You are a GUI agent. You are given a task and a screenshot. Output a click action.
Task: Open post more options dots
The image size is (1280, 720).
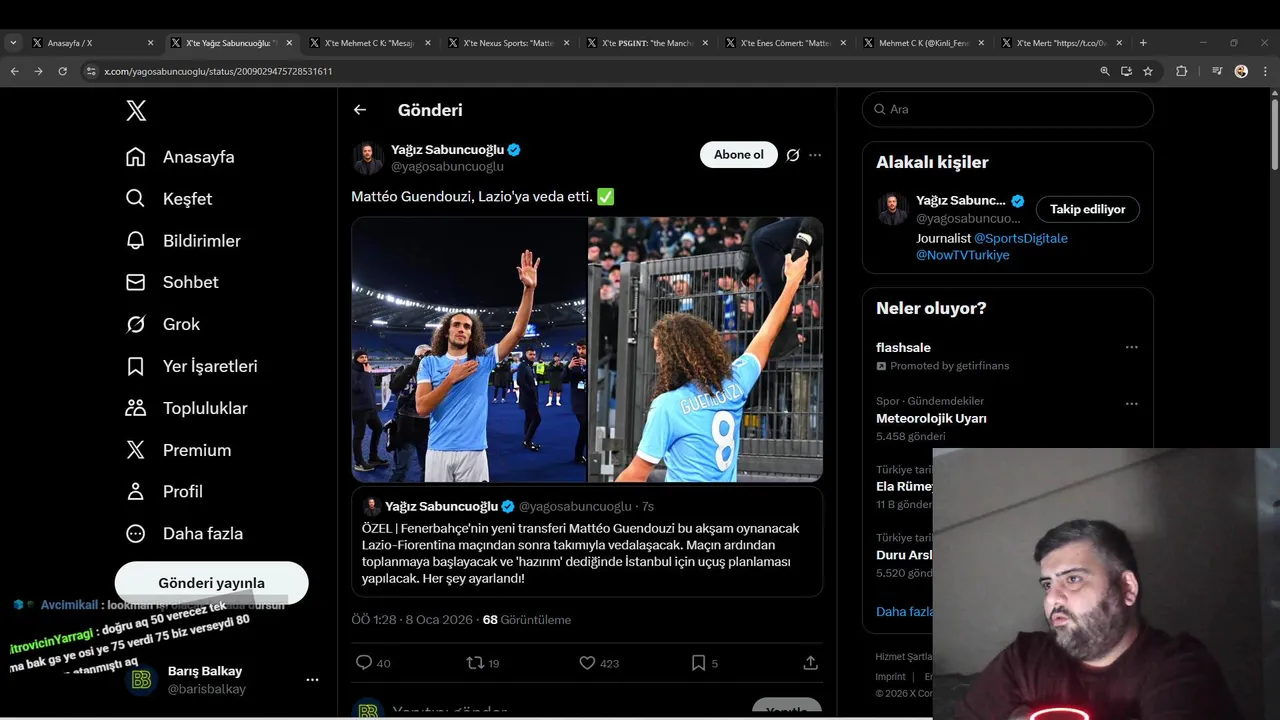click(x=815, y=155)
